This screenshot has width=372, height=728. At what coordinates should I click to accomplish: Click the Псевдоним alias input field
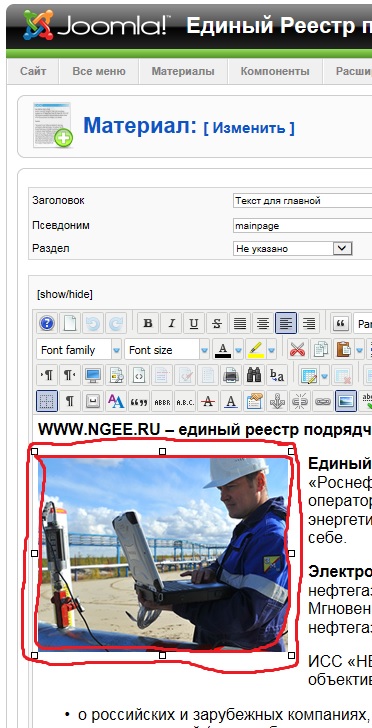click(x=303, y=226)
